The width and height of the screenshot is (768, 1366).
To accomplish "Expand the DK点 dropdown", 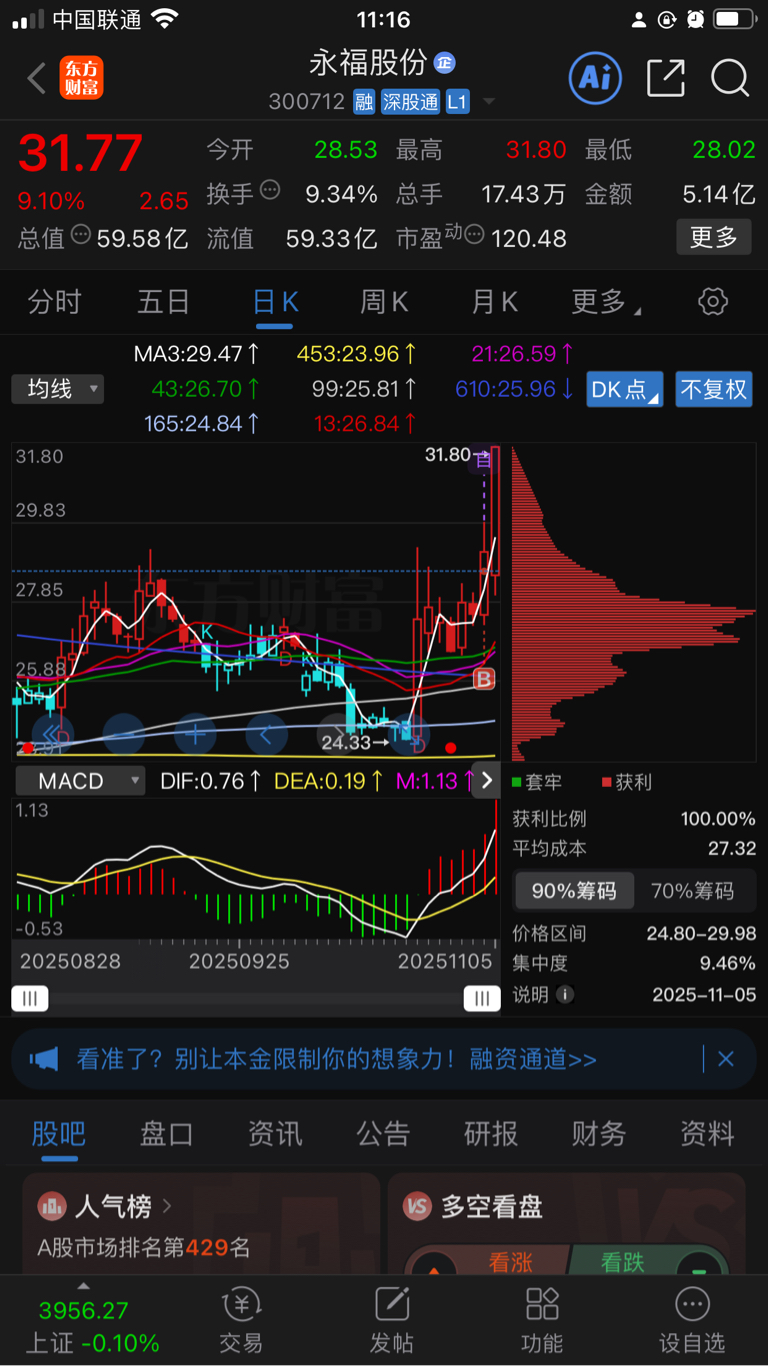I will coord(625,389).
